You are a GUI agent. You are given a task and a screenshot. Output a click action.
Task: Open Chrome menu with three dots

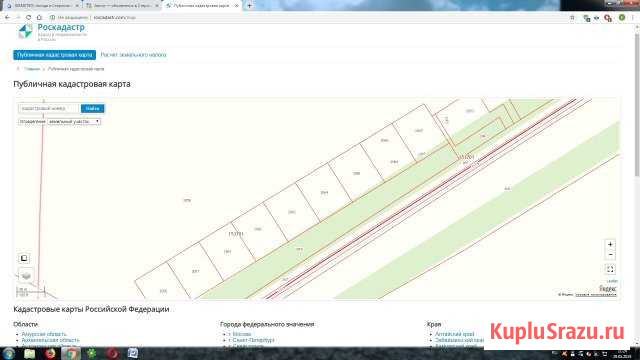[633, 18]
